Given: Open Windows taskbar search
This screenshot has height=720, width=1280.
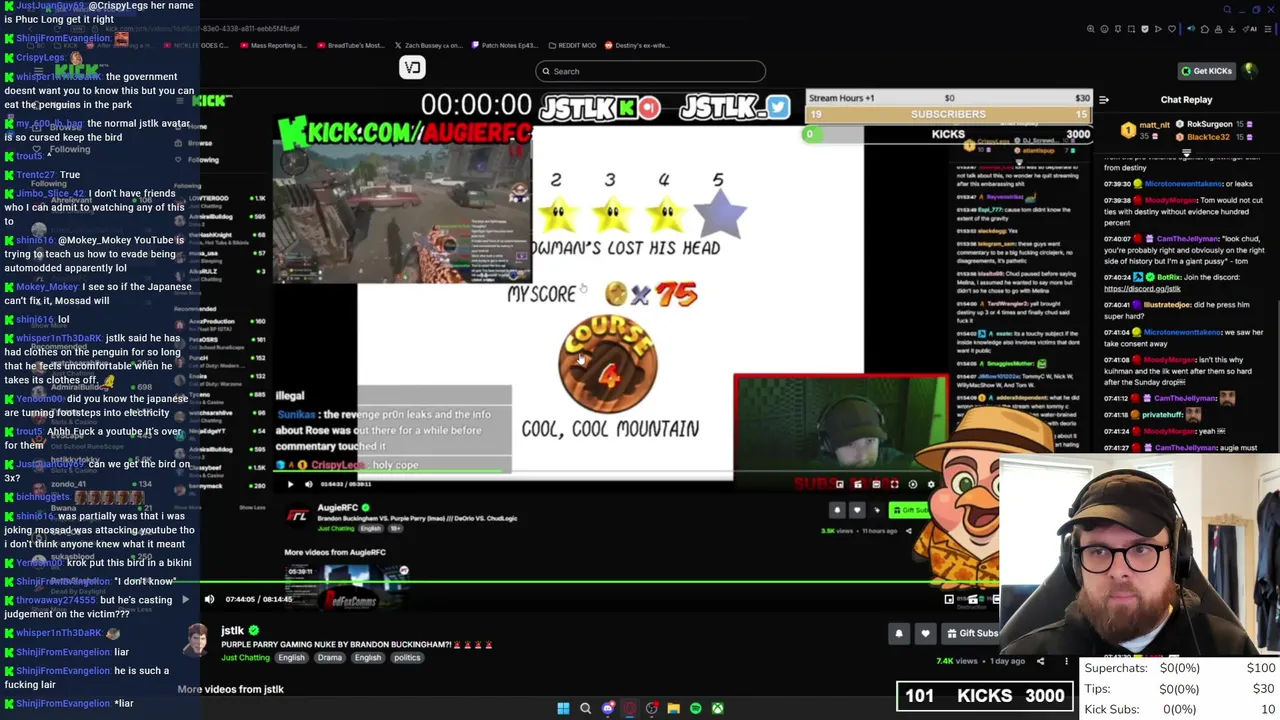Looking at the screenshot, I should click(x=585, y=708).
